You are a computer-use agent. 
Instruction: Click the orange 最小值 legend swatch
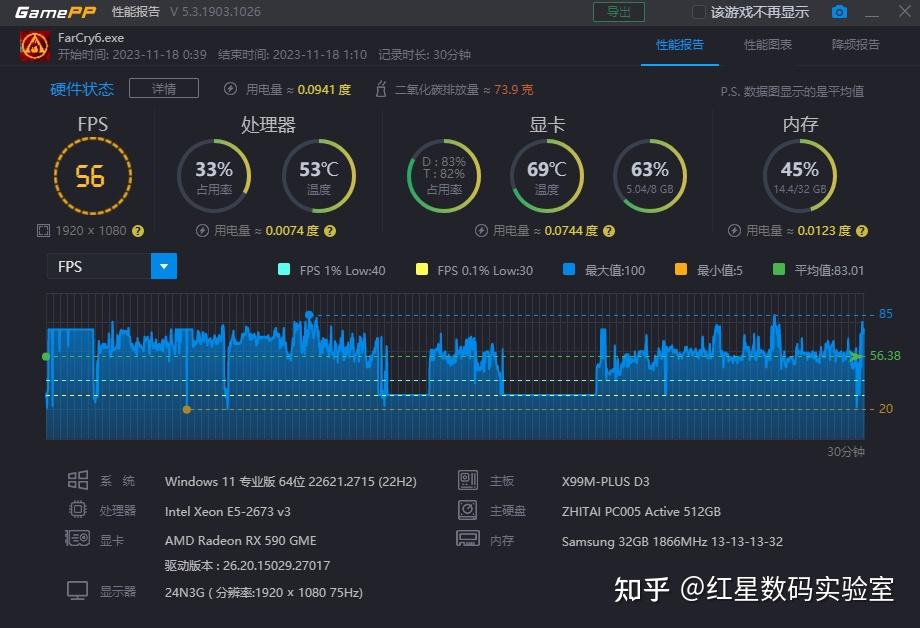click(x=681, y=269)
